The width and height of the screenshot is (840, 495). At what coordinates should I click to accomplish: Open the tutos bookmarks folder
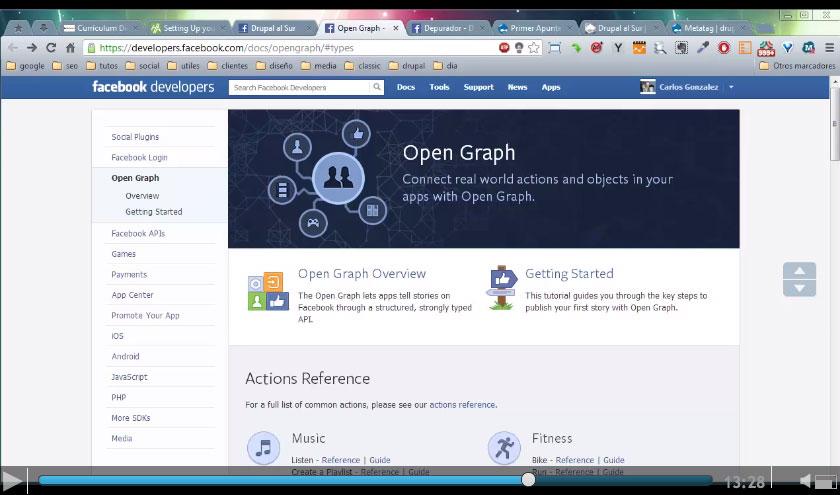point(102,66)
